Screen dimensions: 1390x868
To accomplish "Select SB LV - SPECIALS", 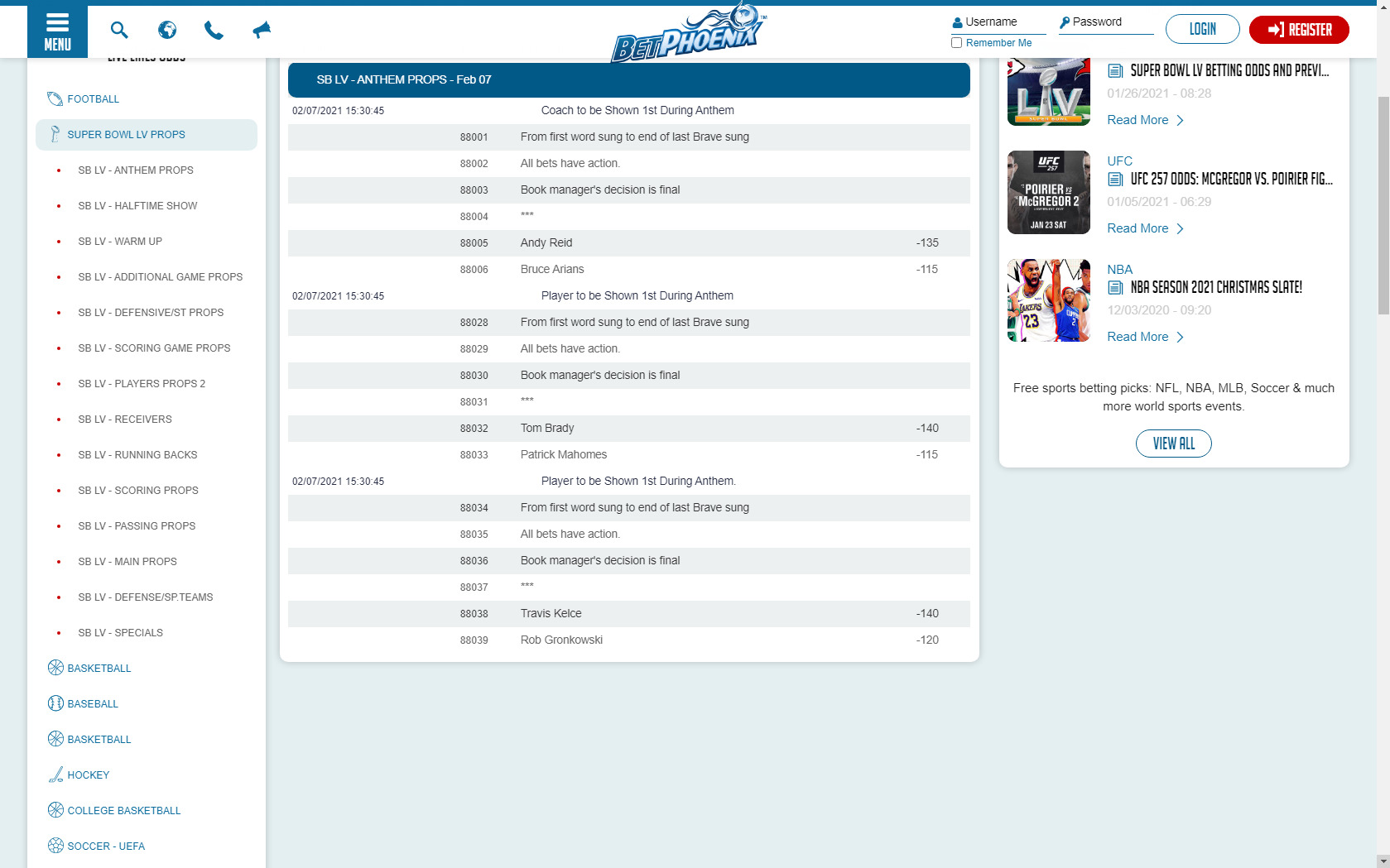I will [120, 633].
